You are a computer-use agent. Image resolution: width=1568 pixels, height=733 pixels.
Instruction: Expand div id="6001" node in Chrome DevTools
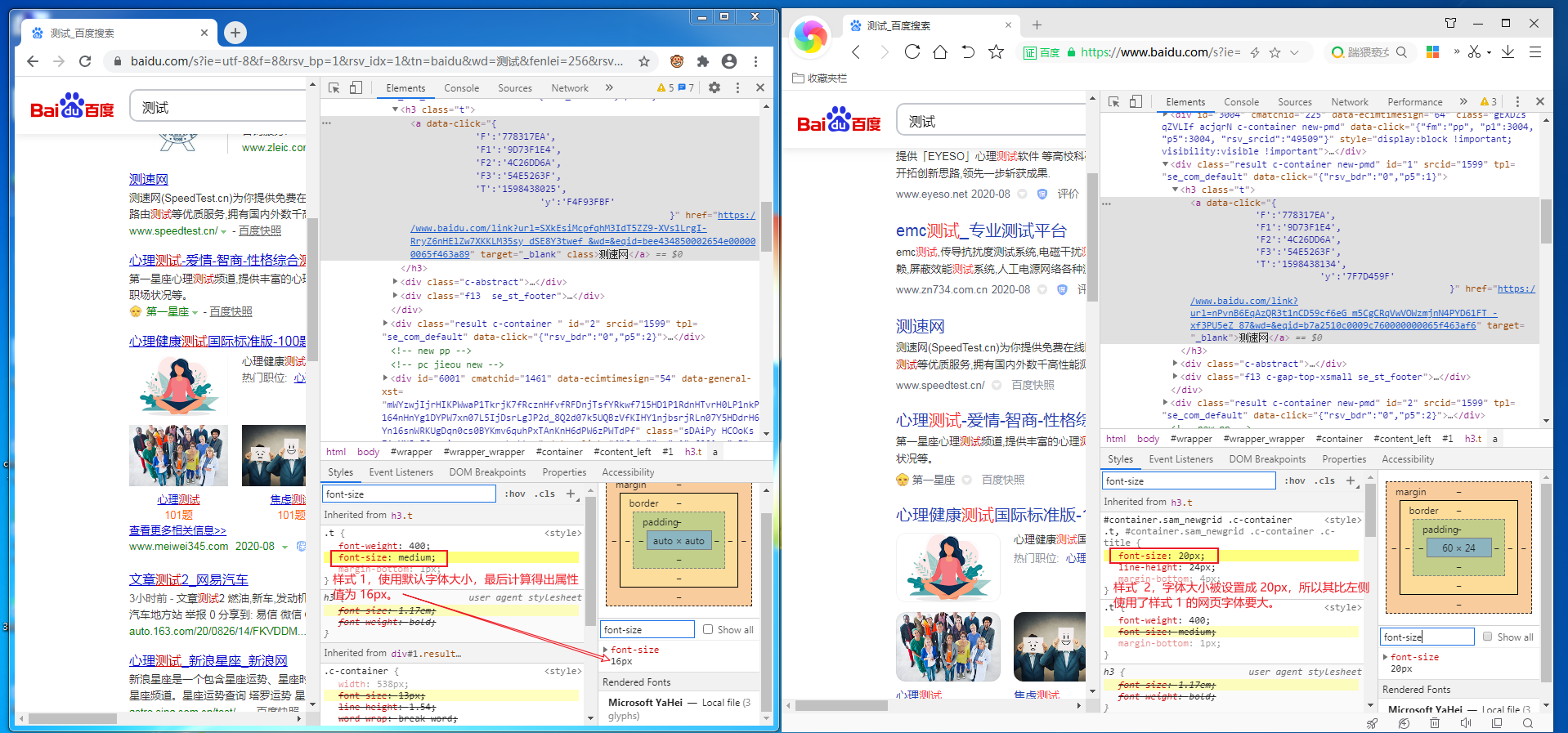coord(386,378)
